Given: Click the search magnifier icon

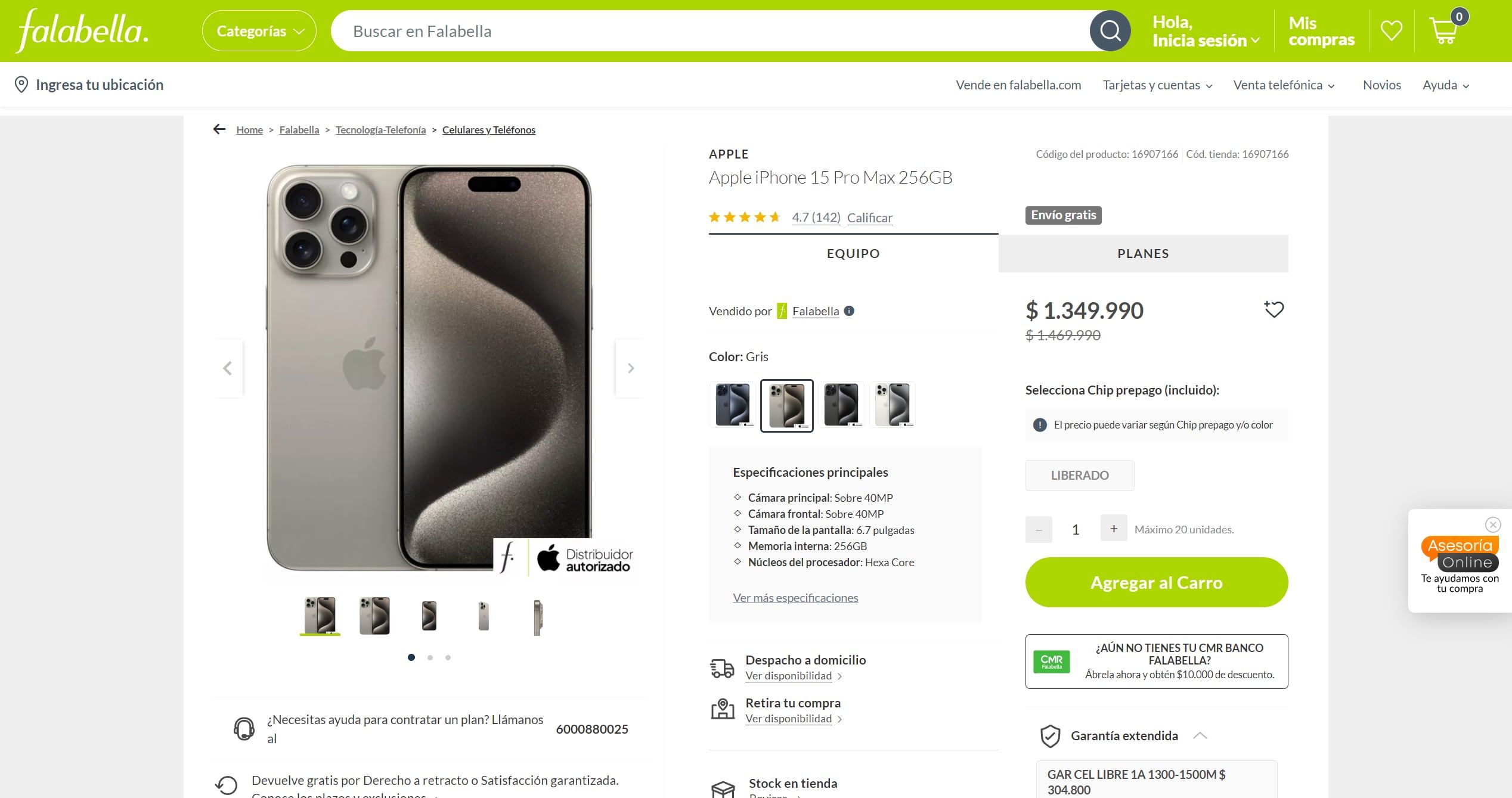Looking at the screenshot, I should click(x=1110, y=30).
